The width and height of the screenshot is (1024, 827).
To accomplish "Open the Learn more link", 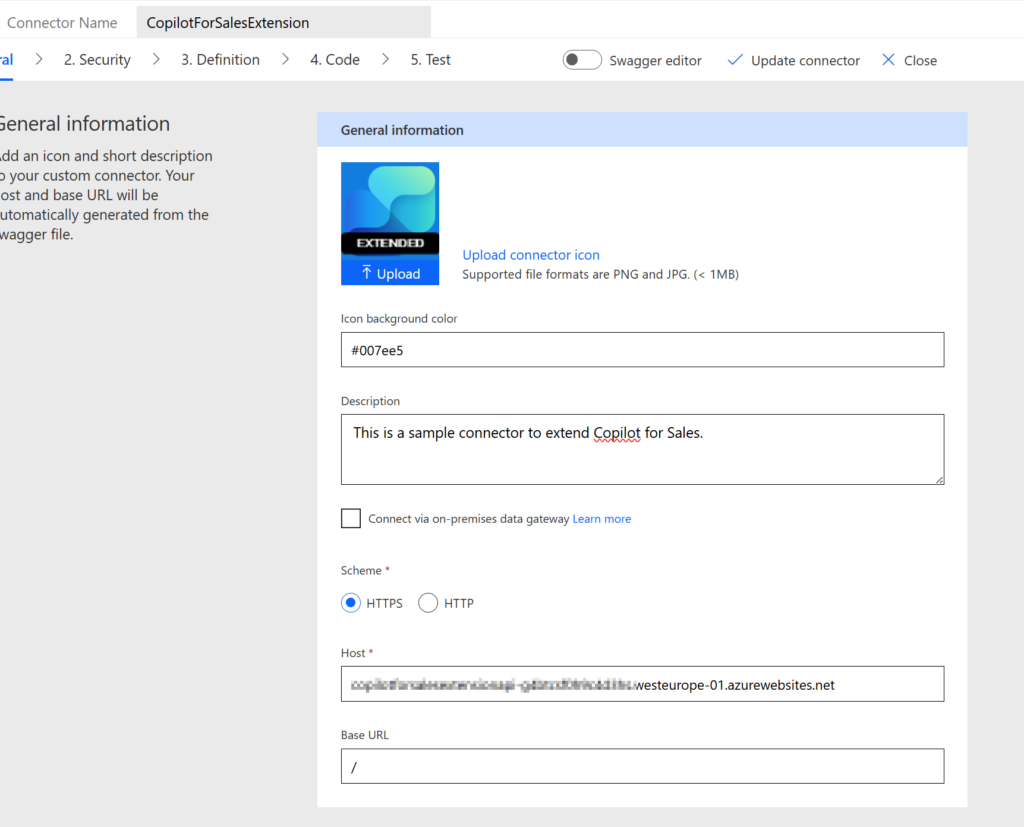I will click(601, 519).
